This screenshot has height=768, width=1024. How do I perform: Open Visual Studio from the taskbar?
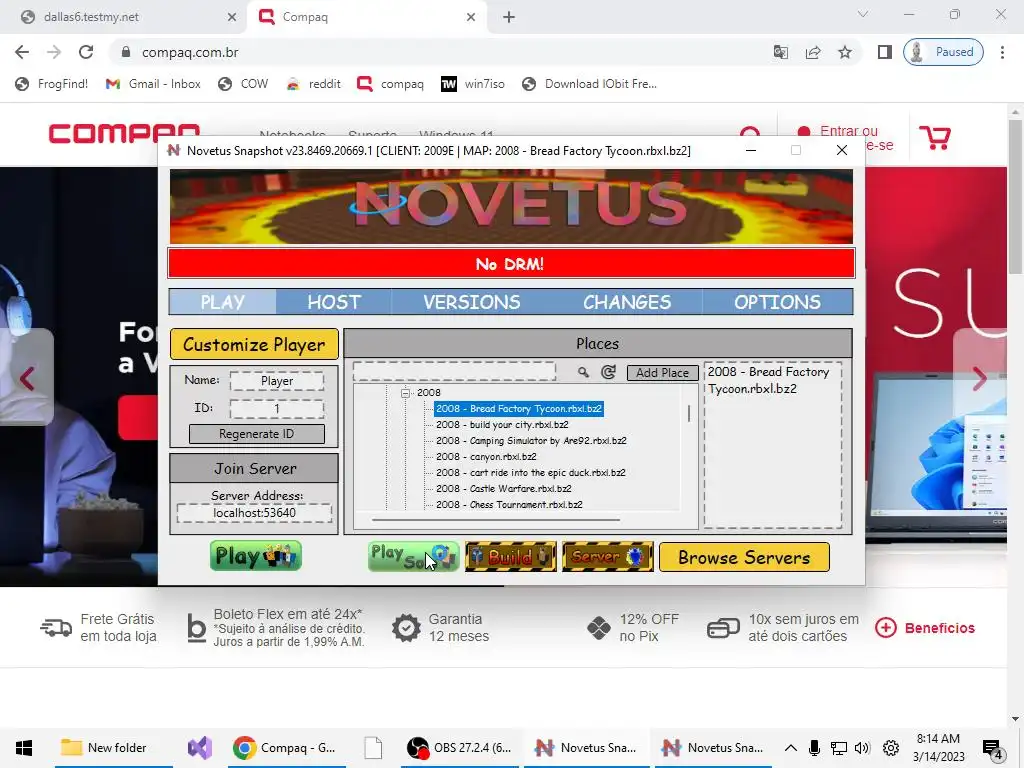[200, 748]
